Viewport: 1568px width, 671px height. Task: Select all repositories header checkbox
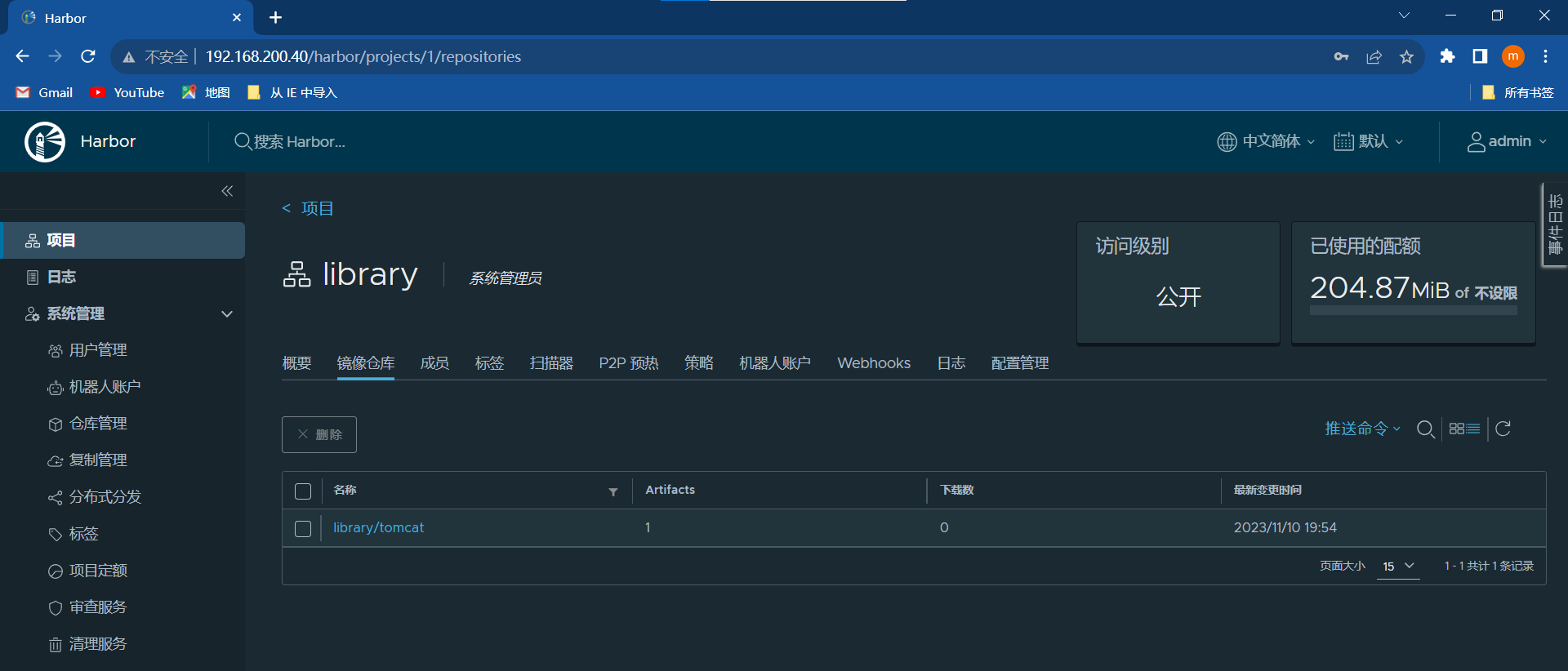point(303,491)
